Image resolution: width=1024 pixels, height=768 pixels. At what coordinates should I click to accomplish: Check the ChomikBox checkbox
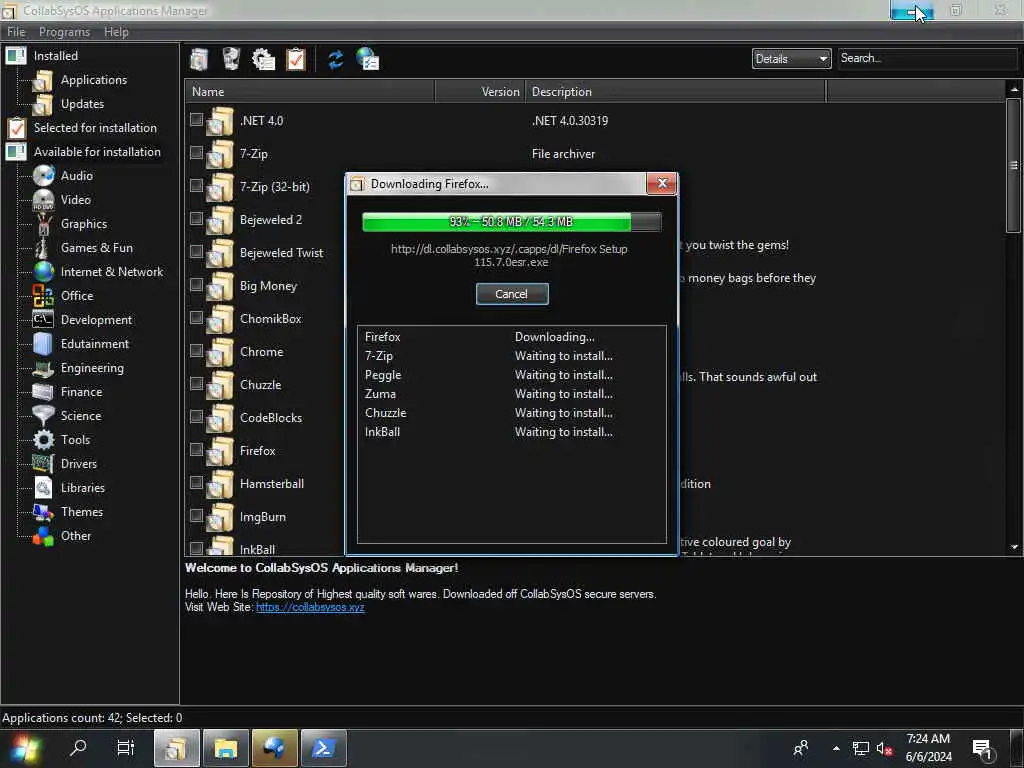pyautogui.click(x=196, y=317)
